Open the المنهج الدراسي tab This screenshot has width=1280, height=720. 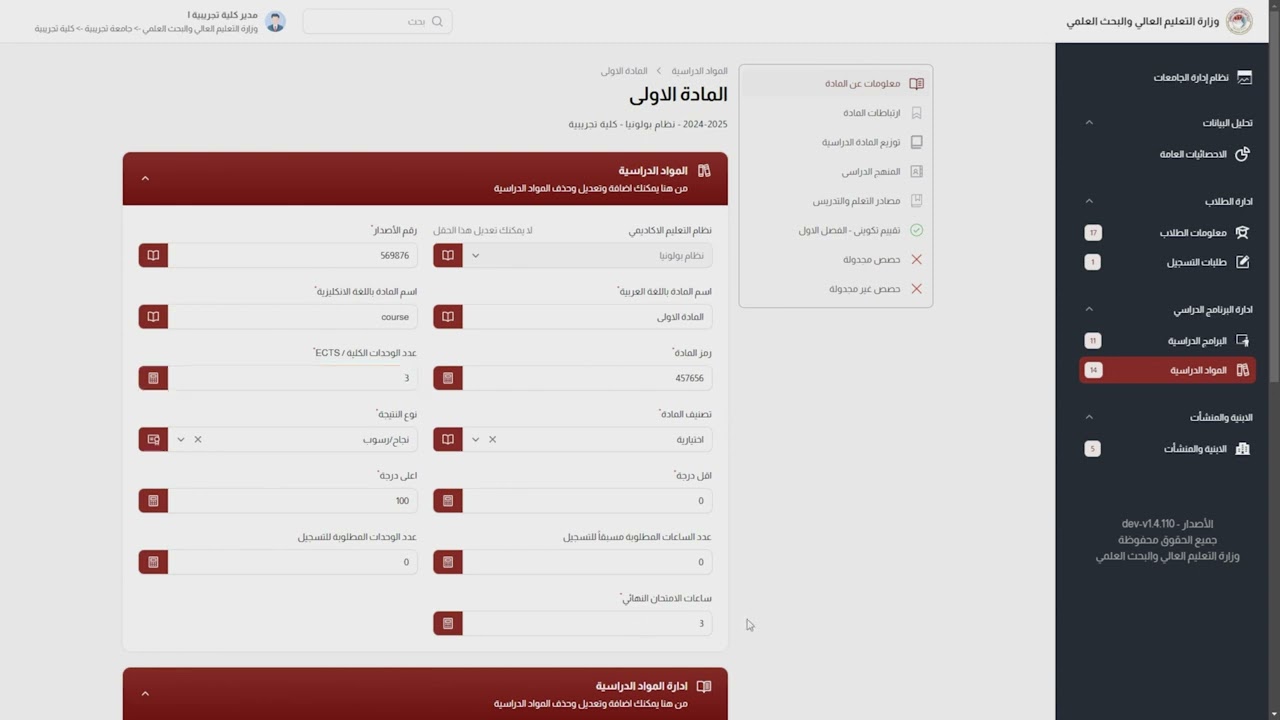836,172
